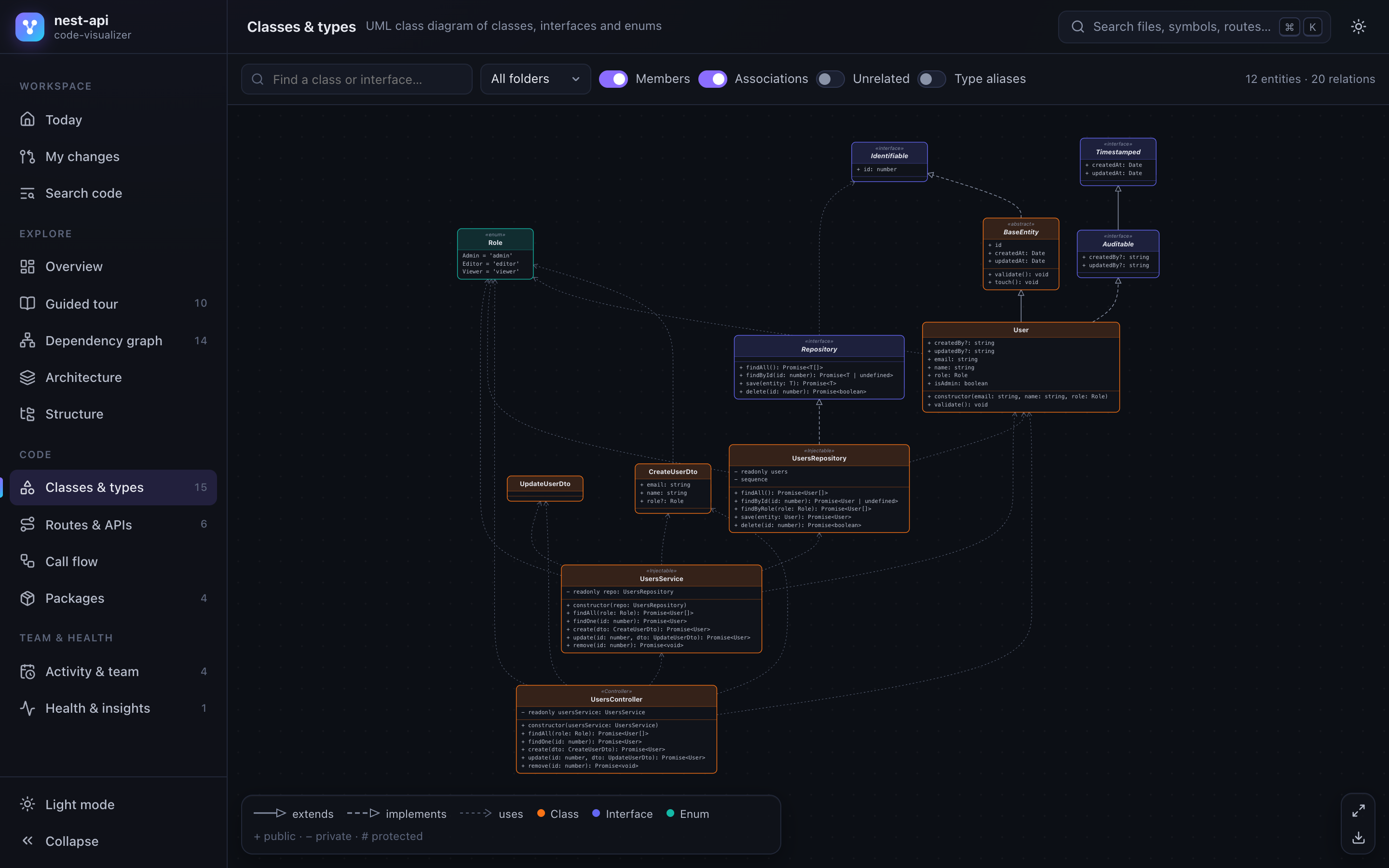
Task: Click the nest-api logo icon
Action: (30, 27)
